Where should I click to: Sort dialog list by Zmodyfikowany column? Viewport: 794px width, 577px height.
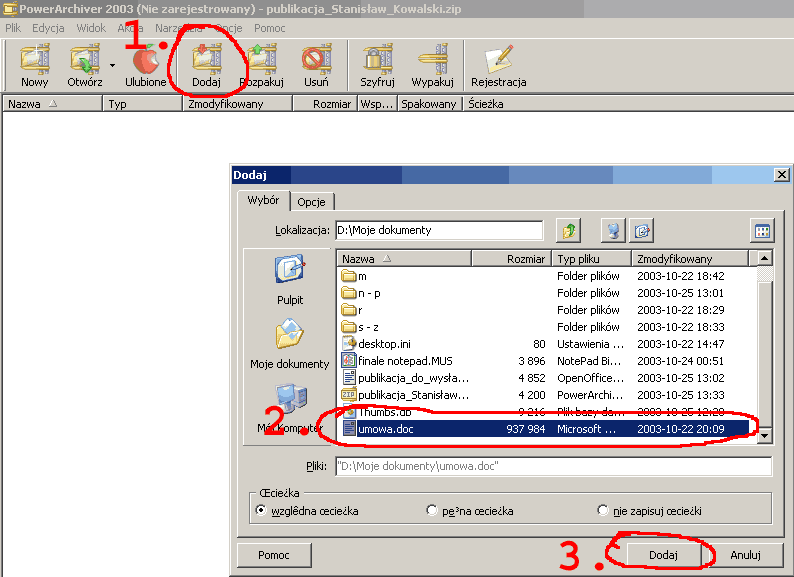tap(690, 259)
